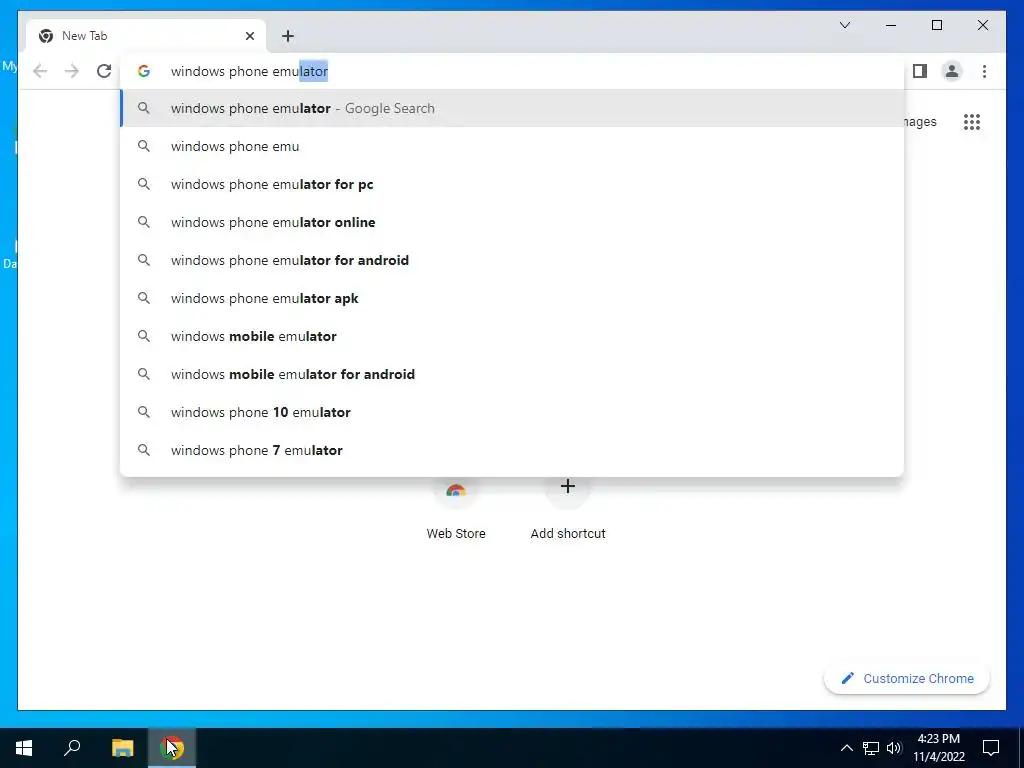The width and height of the screenshot is (1024, 768).
Task: Pick 'windows phone emulator for android' suggestion
Action: click(x=513, y=260)
